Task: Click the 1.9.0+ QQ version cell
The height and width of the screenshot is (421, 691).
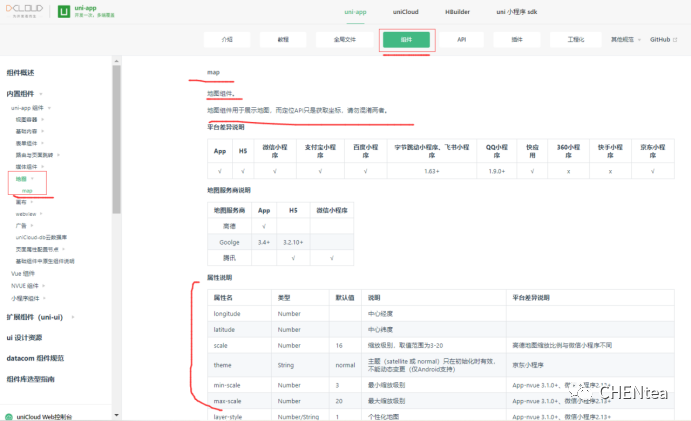Action: pyautogui.click(x=497, y=171)
